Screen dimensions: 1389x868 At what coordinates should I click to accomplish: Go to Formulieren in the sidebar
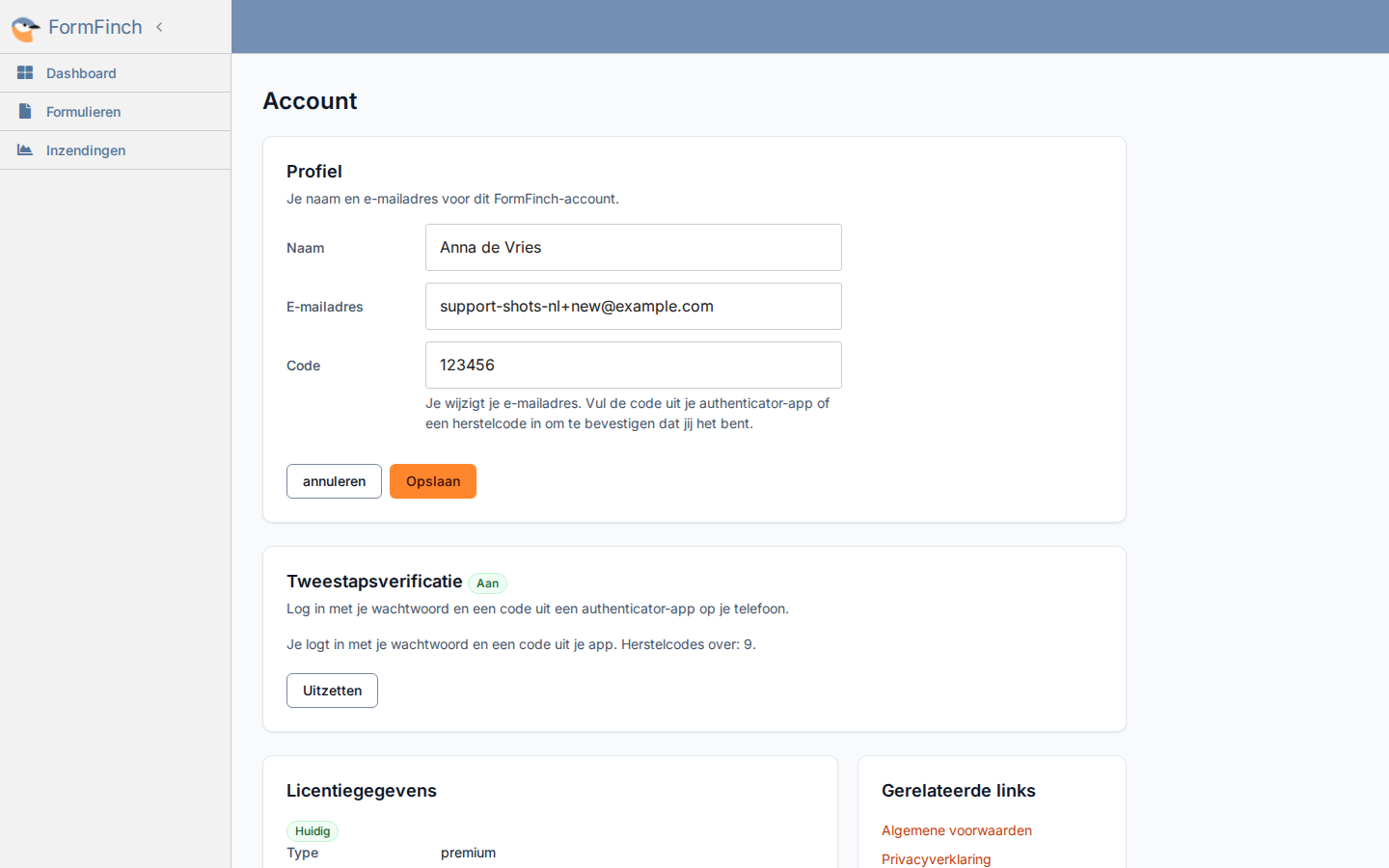point(116,112)
